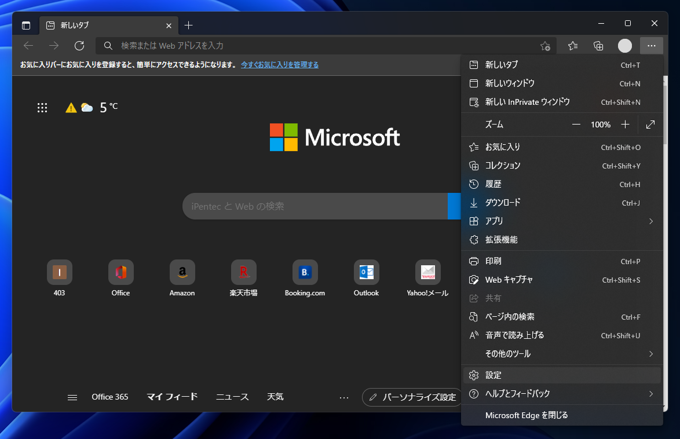Open 新しい InPrivate ウィンドウ

(x=562, y=102)
